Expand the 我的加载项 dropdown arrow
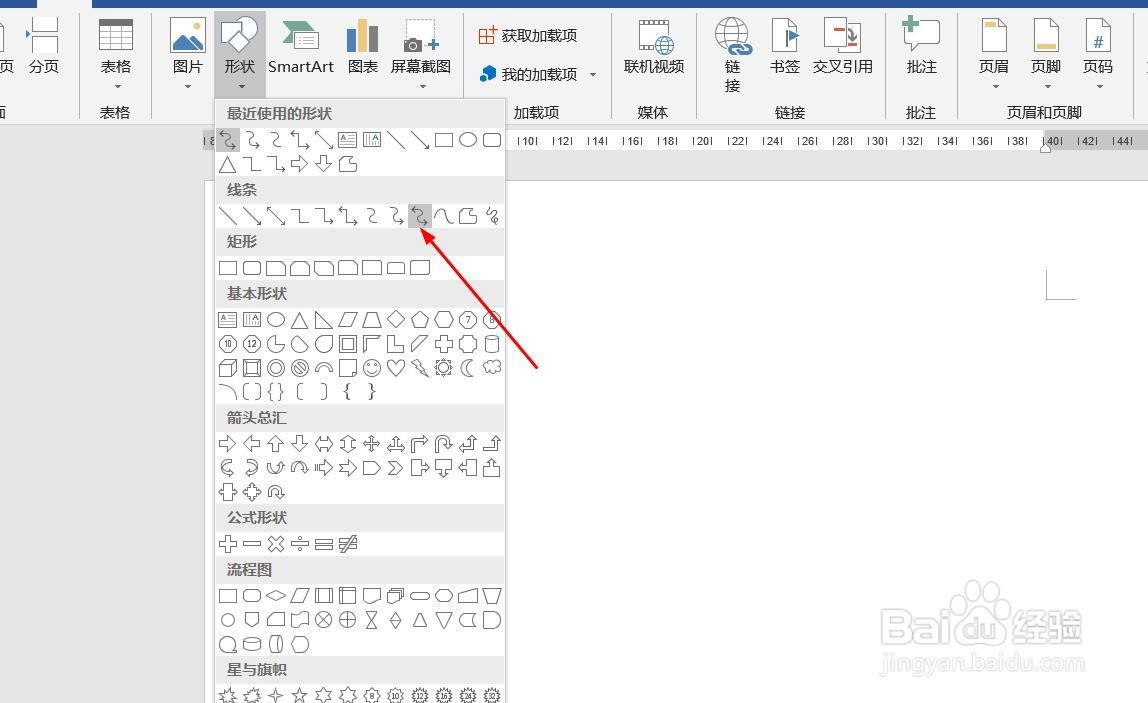 click(593, 75)
